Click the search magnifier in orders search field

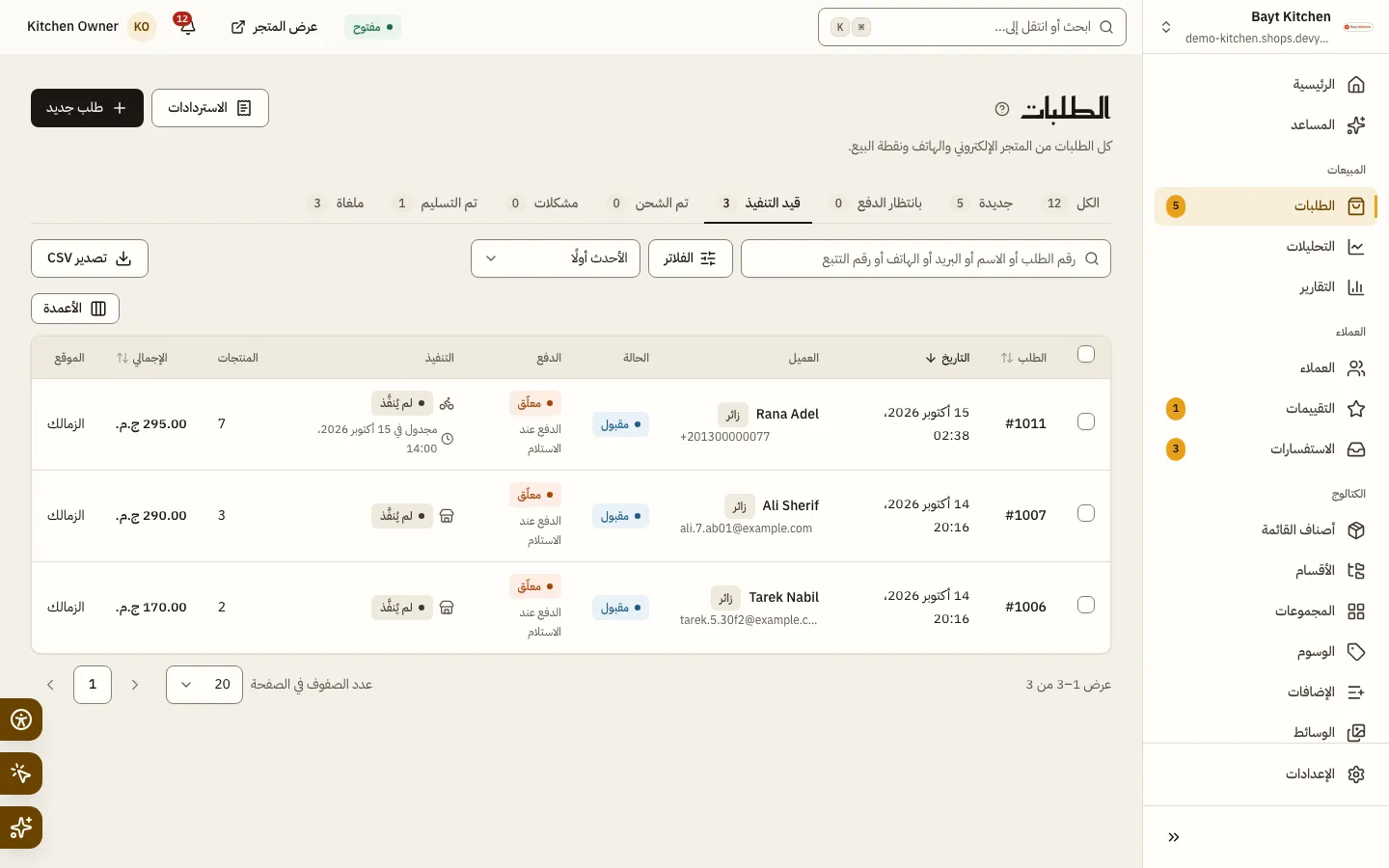(1092, 258)
